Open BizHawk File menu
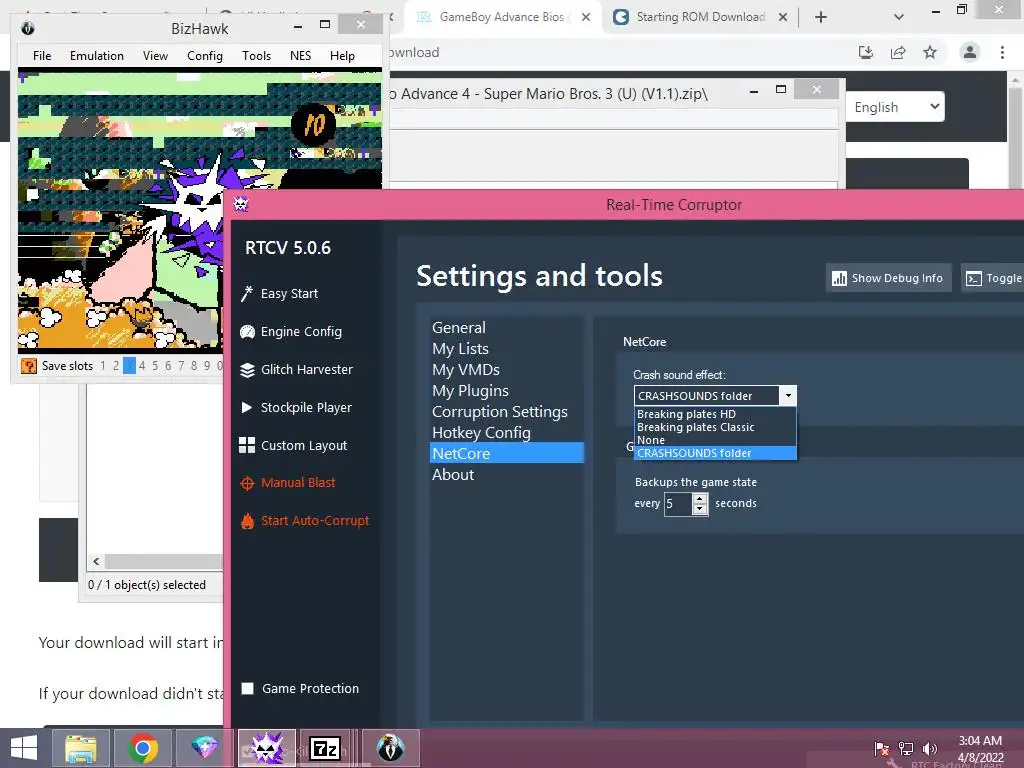Viewport: 1024px width, 768px height. [42, 56]
